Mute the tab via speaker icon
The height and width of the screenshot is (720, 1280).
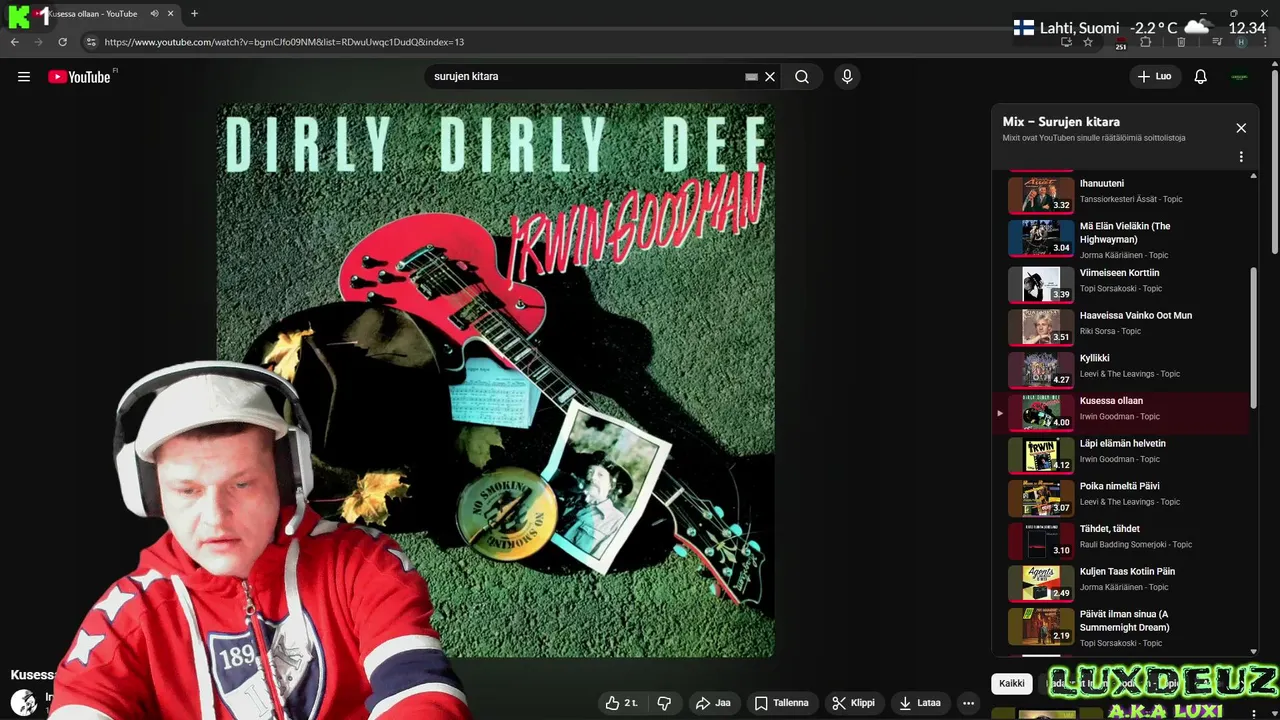[154, 14]
